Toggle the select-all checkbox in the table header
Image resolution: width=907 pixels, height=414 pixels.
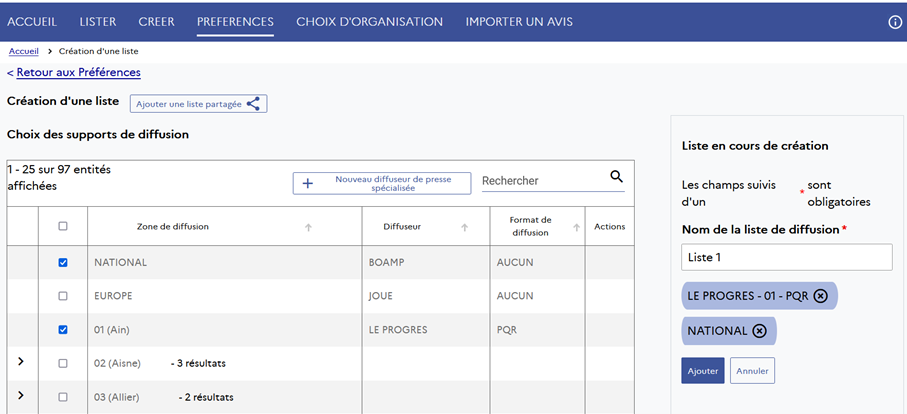(x=63, y=227)
